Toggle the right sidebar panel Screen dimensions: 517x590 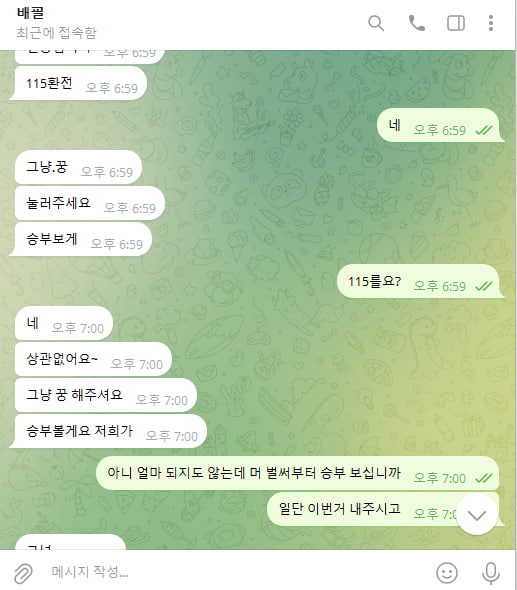(456, 23)
